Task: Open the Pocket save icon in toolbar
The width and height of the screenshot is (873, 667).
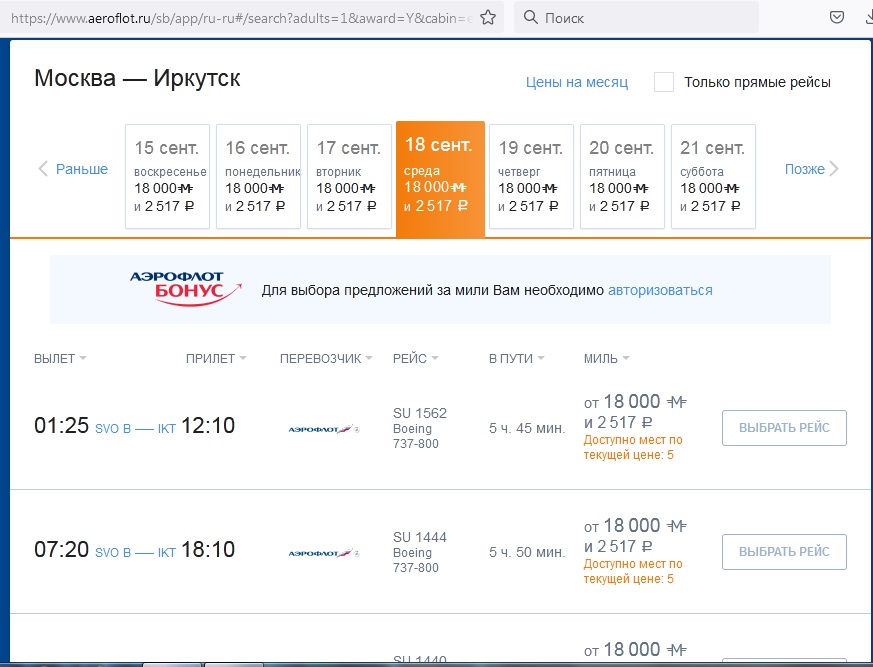Action: pyautogui.click(x=838, y=18)
